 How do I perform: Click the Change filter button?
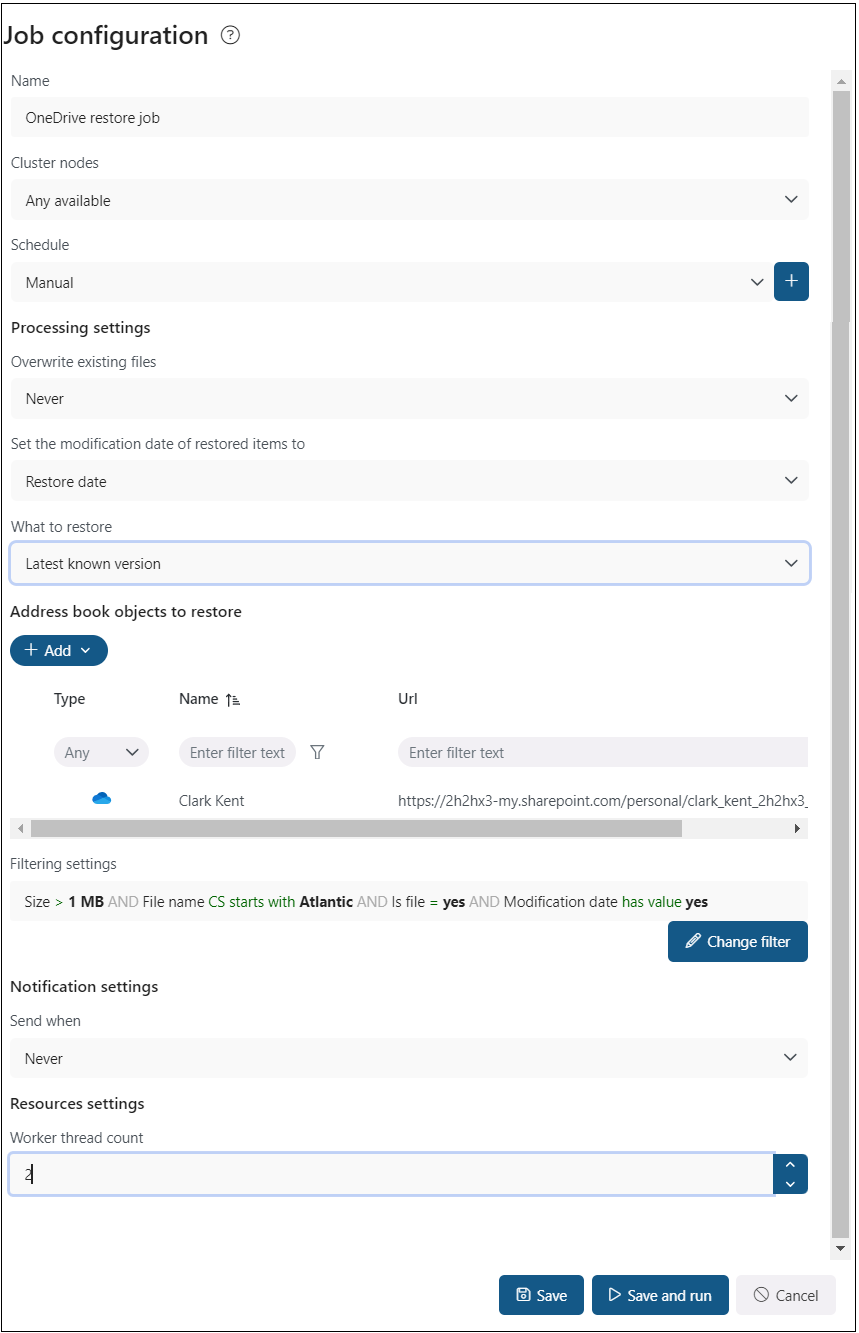737,942
